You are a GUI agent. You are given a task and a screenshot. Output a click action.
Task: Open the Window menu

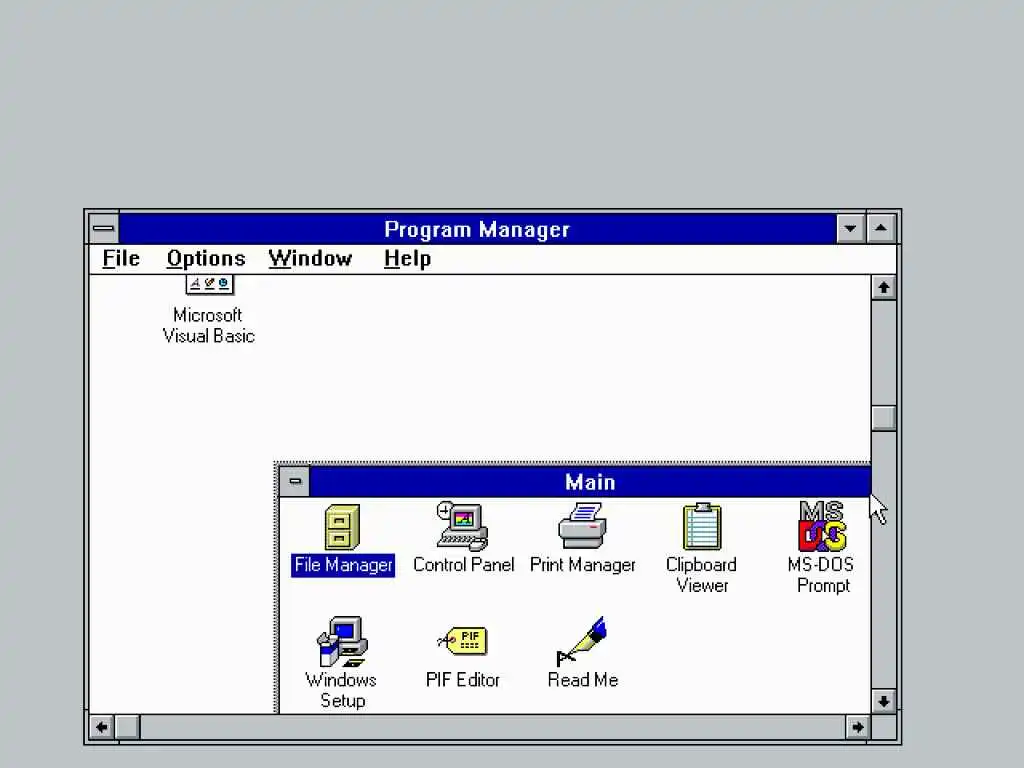point(310,259)
